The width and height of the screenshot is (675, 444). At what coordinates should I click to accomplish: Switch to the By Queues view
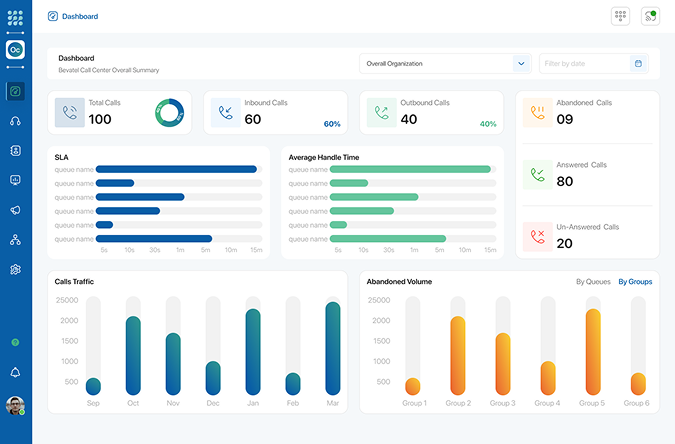[x=593, y=282]
